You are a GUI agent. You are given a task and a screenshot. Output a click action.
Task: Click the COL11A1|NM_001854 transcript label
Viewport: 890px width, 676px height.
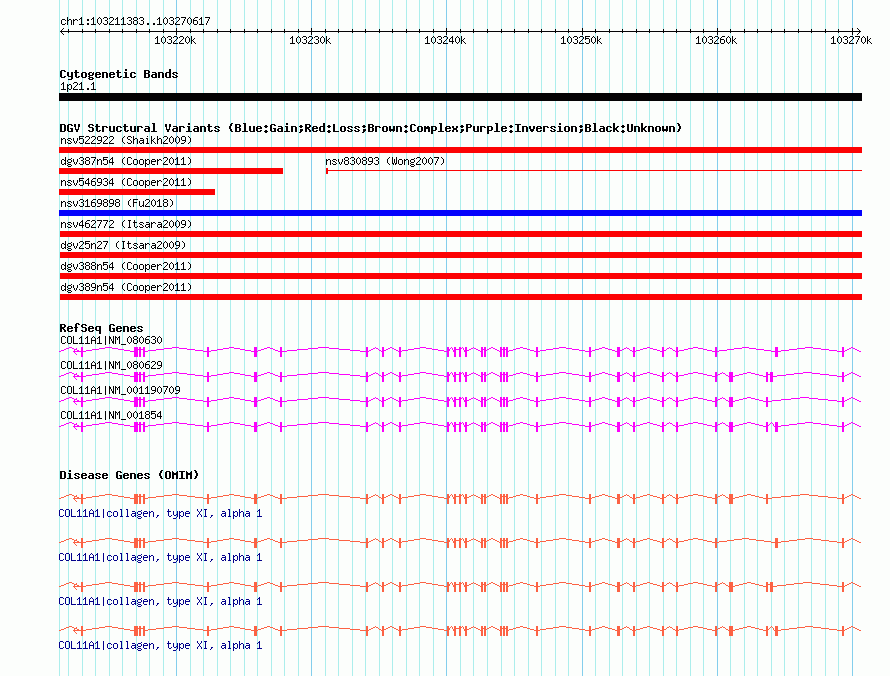coord(111,415)
